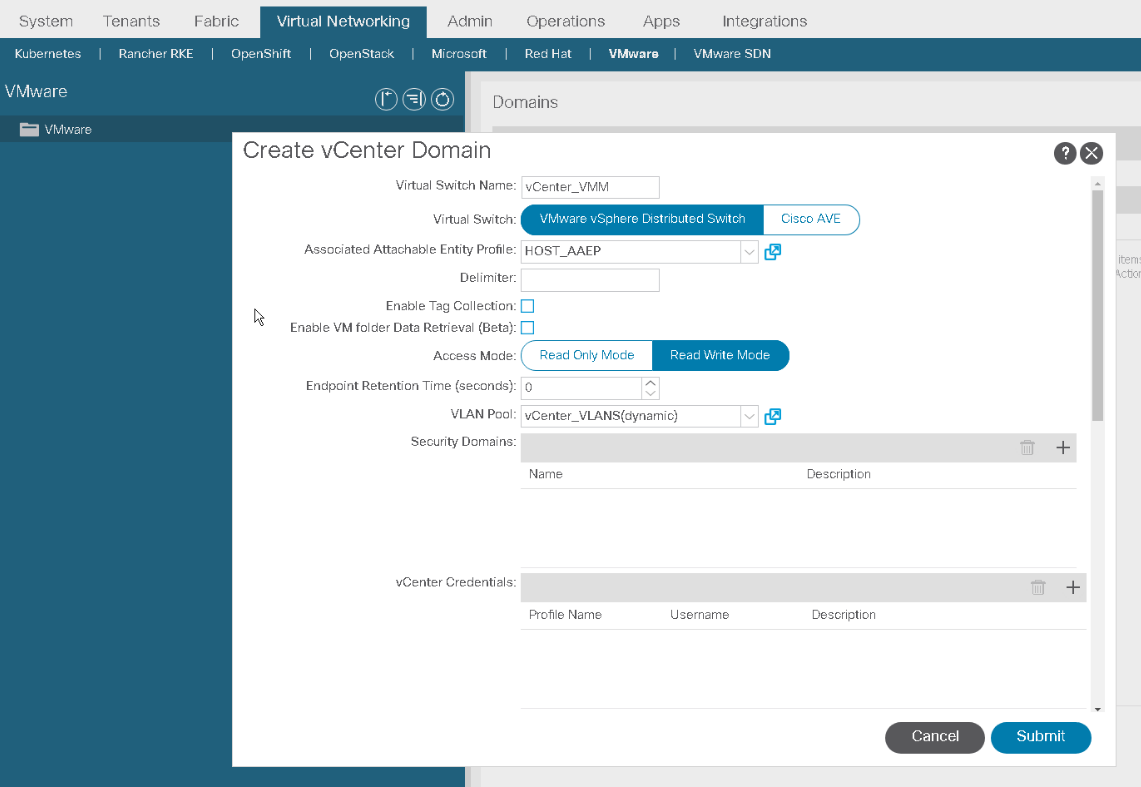Choose Read Only Mode access
Screen dimensions: 1141x787
(587, 355)
